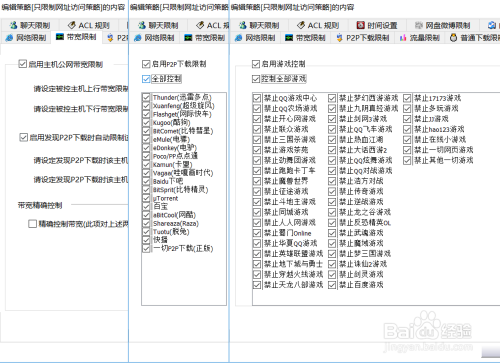Click the 带宽限制 monitor icon in left window

[x=60, y=37]
